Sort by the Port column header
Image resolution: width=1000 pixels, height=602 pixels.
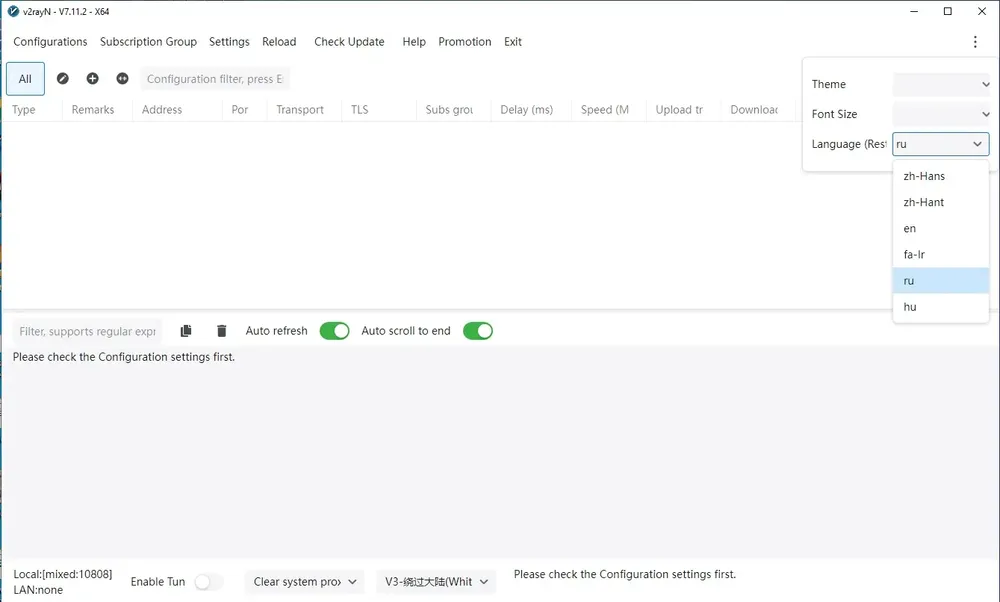pos(244,110)
